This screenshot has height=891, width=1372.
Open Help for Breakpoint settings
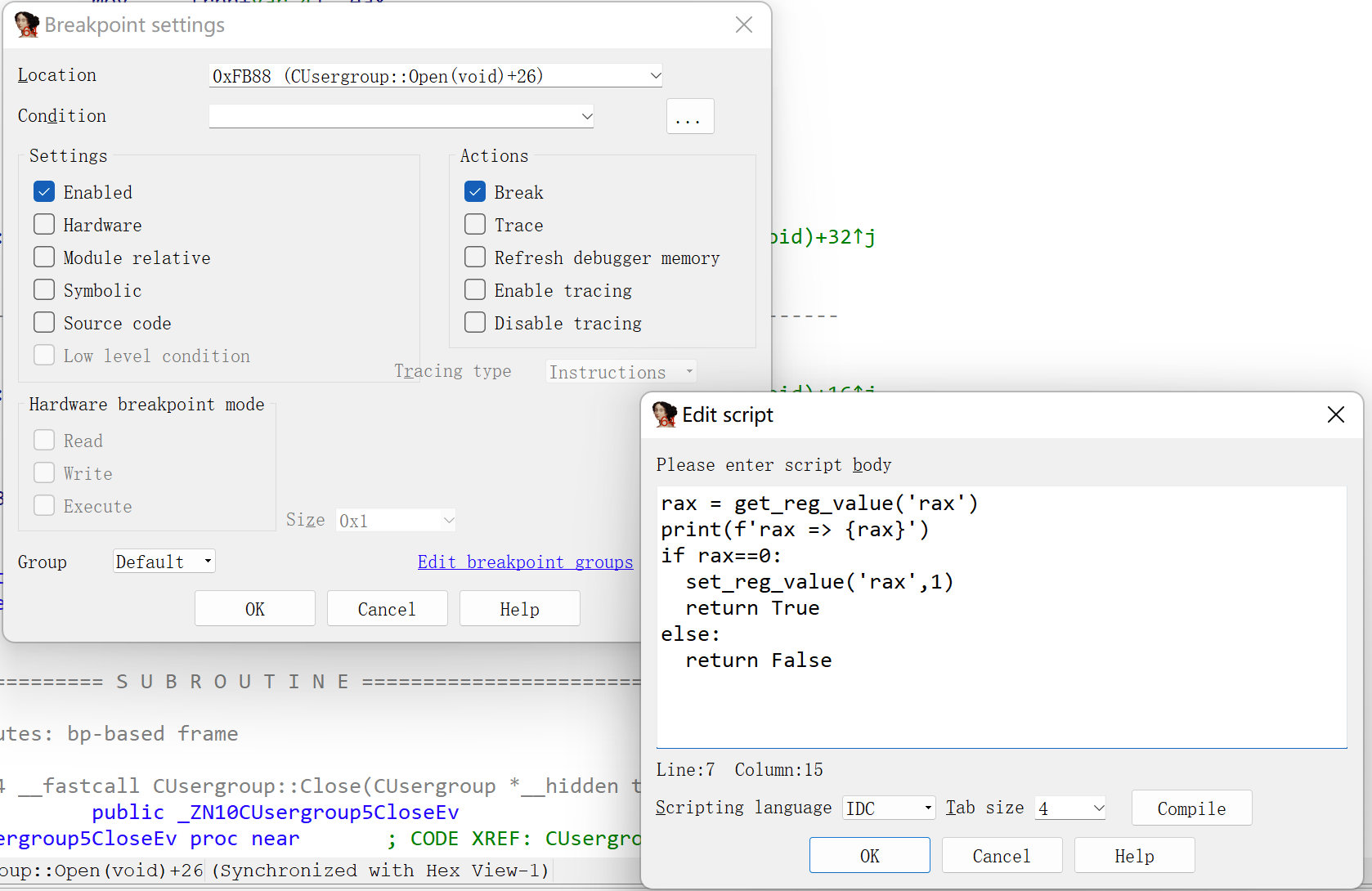520,609
